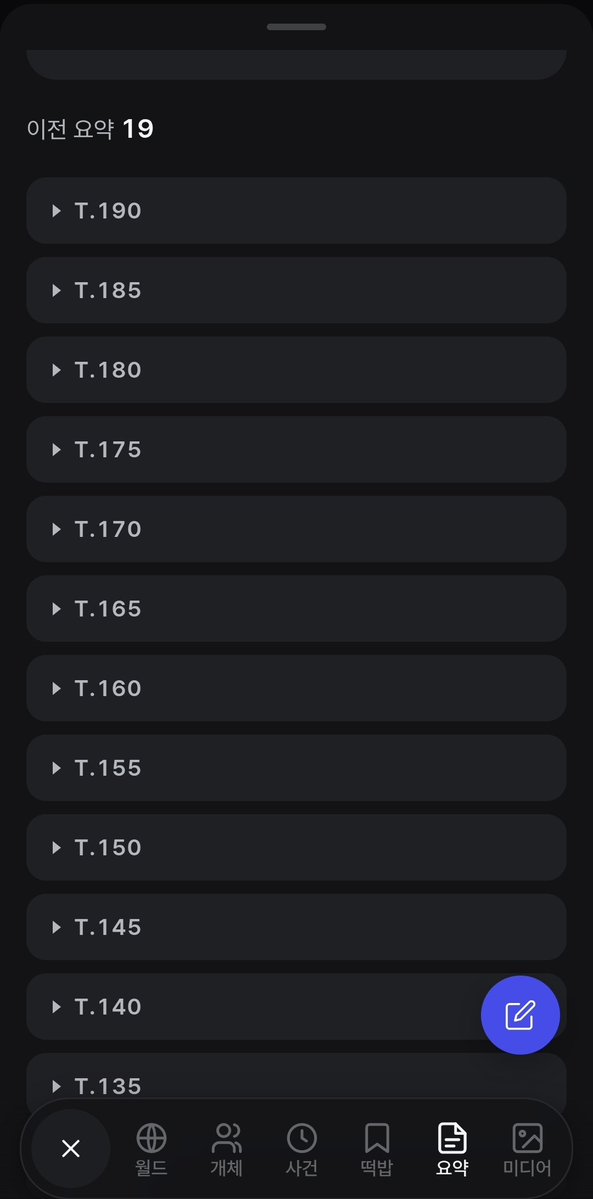Image resolution: width=593 pixels, height=1199 pixels.
Task: Show the T.160 summary contents
Action: (296, 687)
